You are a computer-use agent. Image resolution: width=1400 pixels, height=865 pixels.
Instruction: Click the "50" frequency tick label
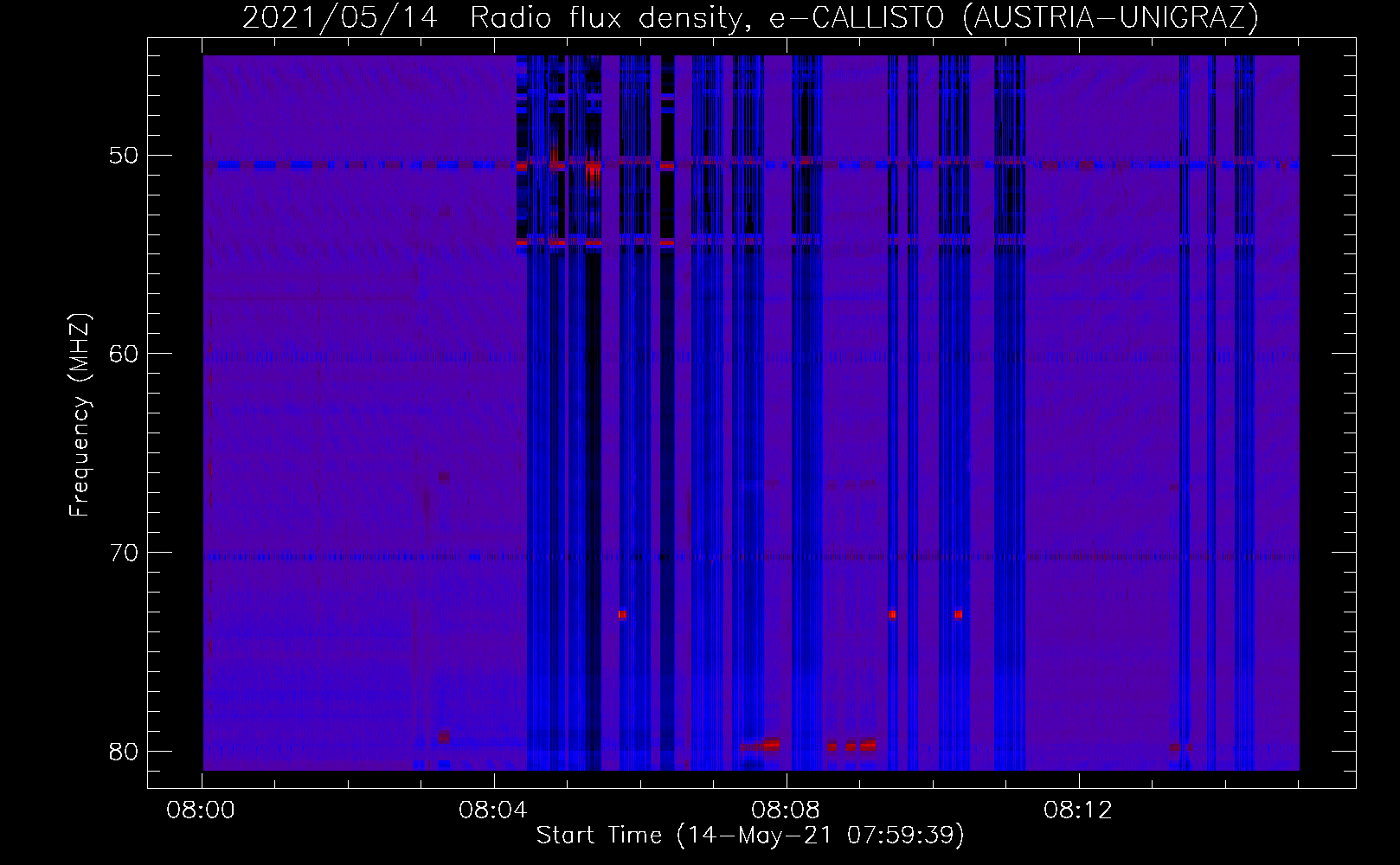[122, 156]
